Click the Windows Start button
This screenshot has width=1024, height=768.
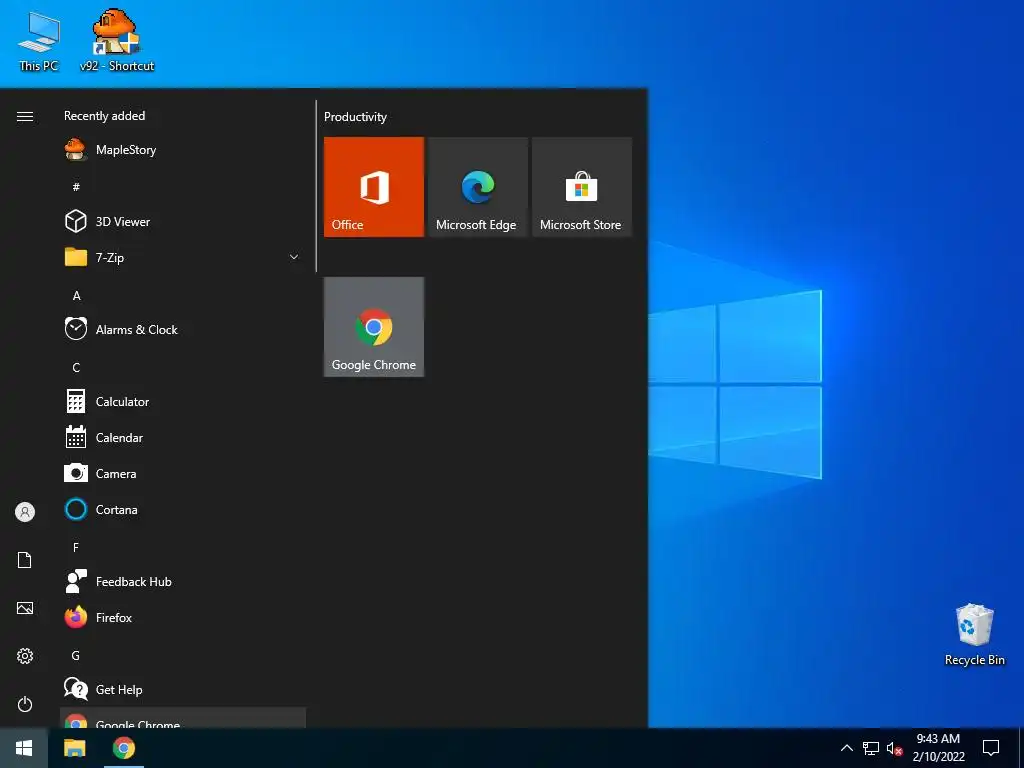click(24, 748)
